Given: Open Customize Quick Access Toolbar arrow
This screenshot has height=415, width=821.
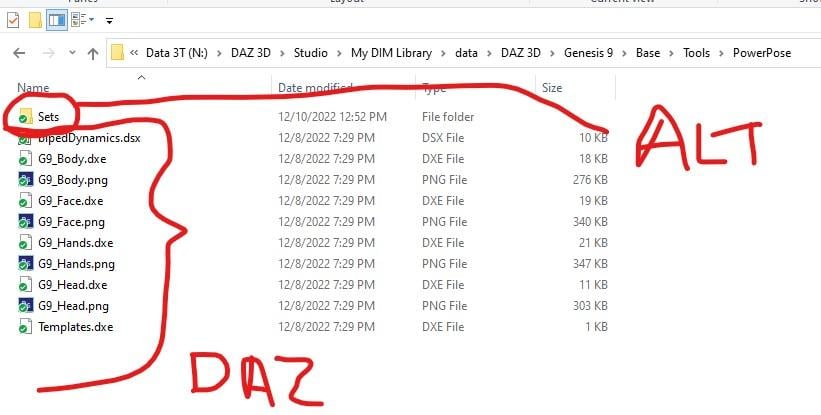Looking at the screenshot, I should (x=109, y=21).
